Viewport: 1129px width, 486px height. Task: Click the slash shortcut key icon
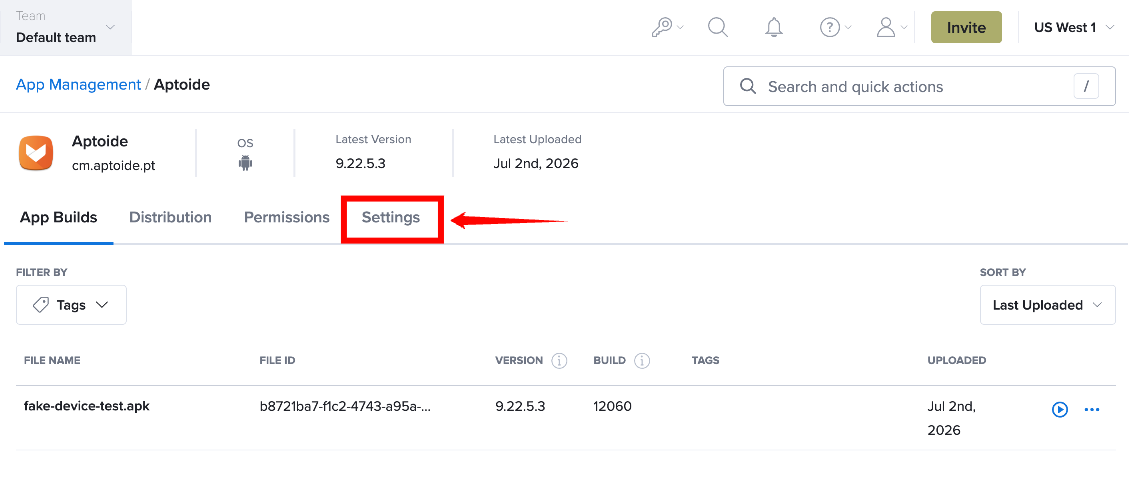1087,86
